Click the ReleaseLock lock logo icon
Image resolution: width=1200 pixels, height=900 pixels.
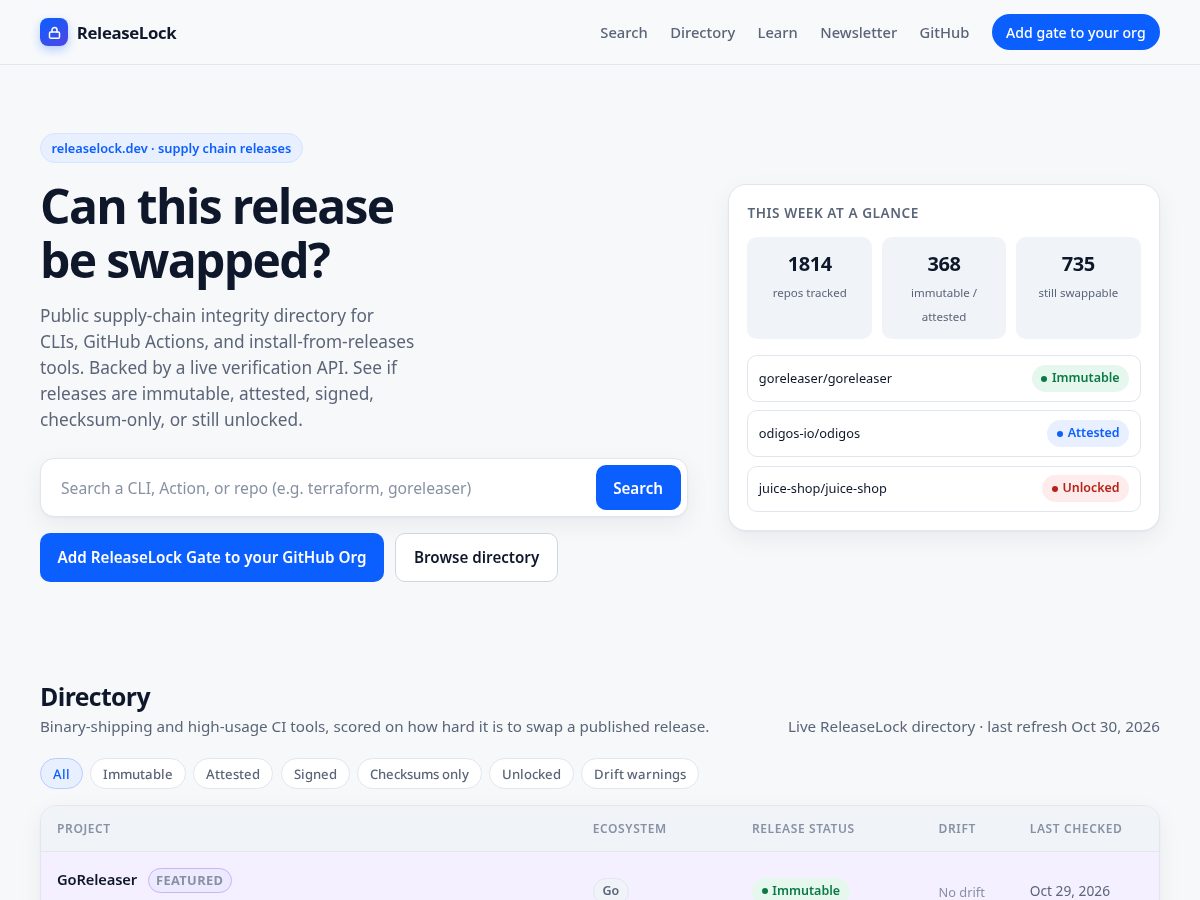click(54, 32)
